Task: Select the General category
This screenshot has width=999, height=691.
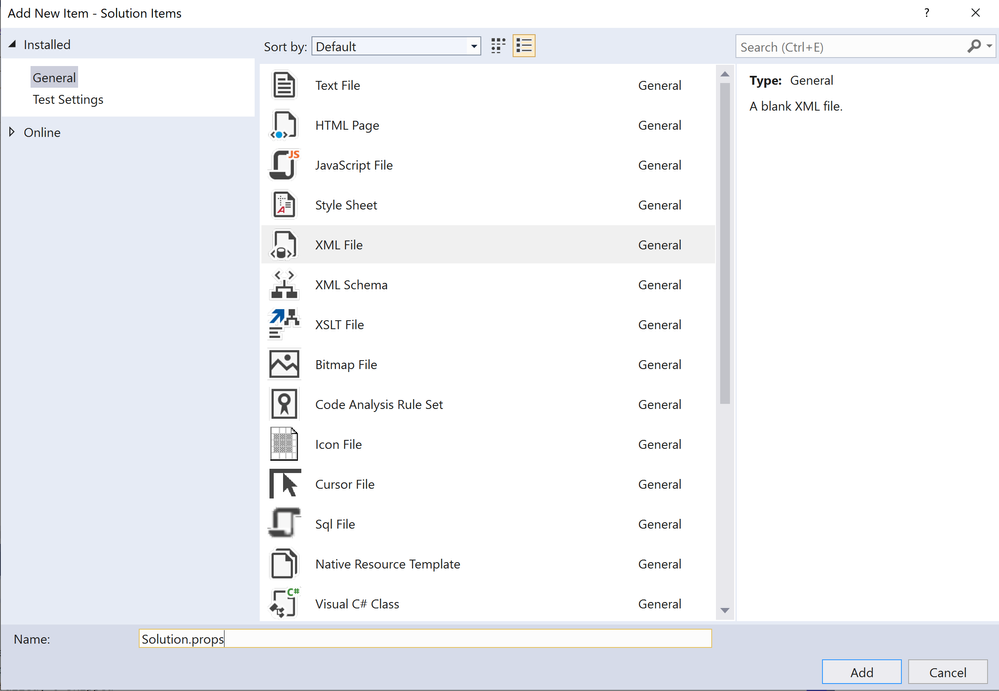Action: (54, 78)
